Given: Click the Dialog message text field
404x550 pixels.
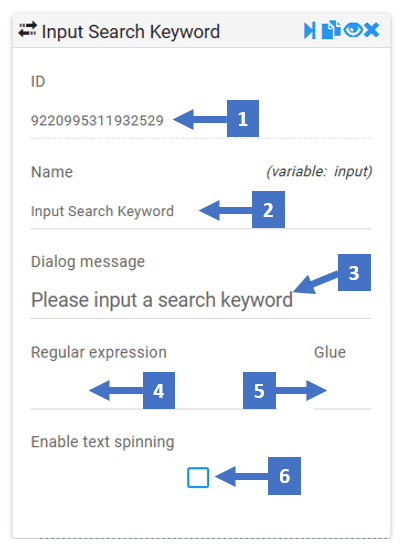Looking at the screenshot, I should [x=201, y=300].
